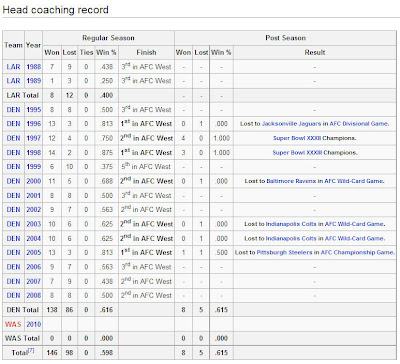Open AFC Wild-Card Game link in 2000 row

pyautogui.click(x=354, y=181)
